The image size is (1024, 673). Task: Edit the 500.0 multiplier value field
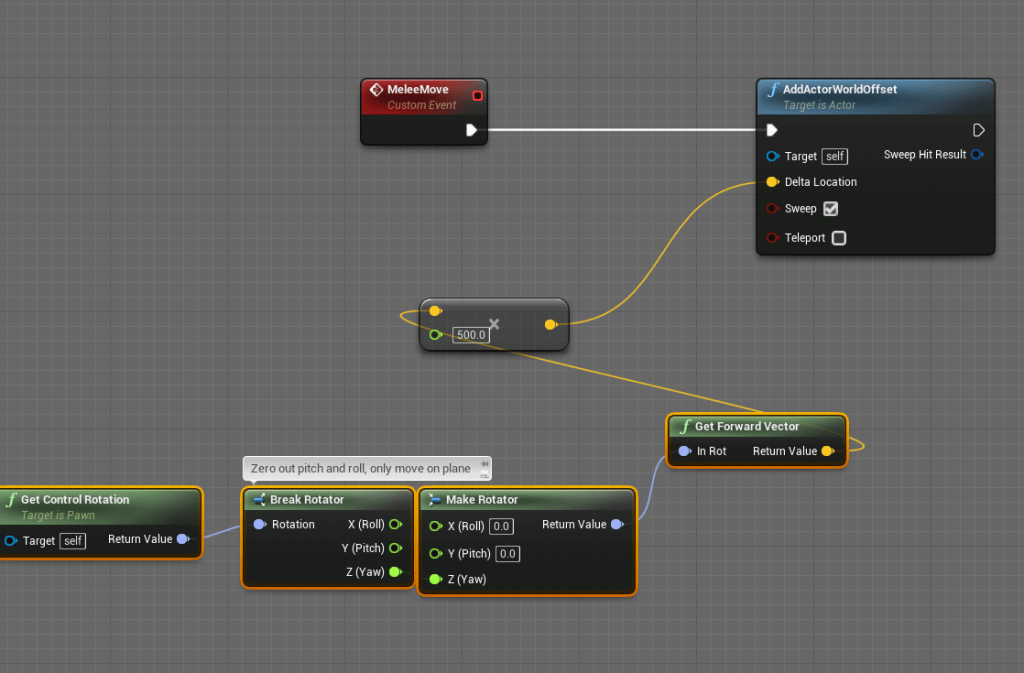click(x=471, y=335)
